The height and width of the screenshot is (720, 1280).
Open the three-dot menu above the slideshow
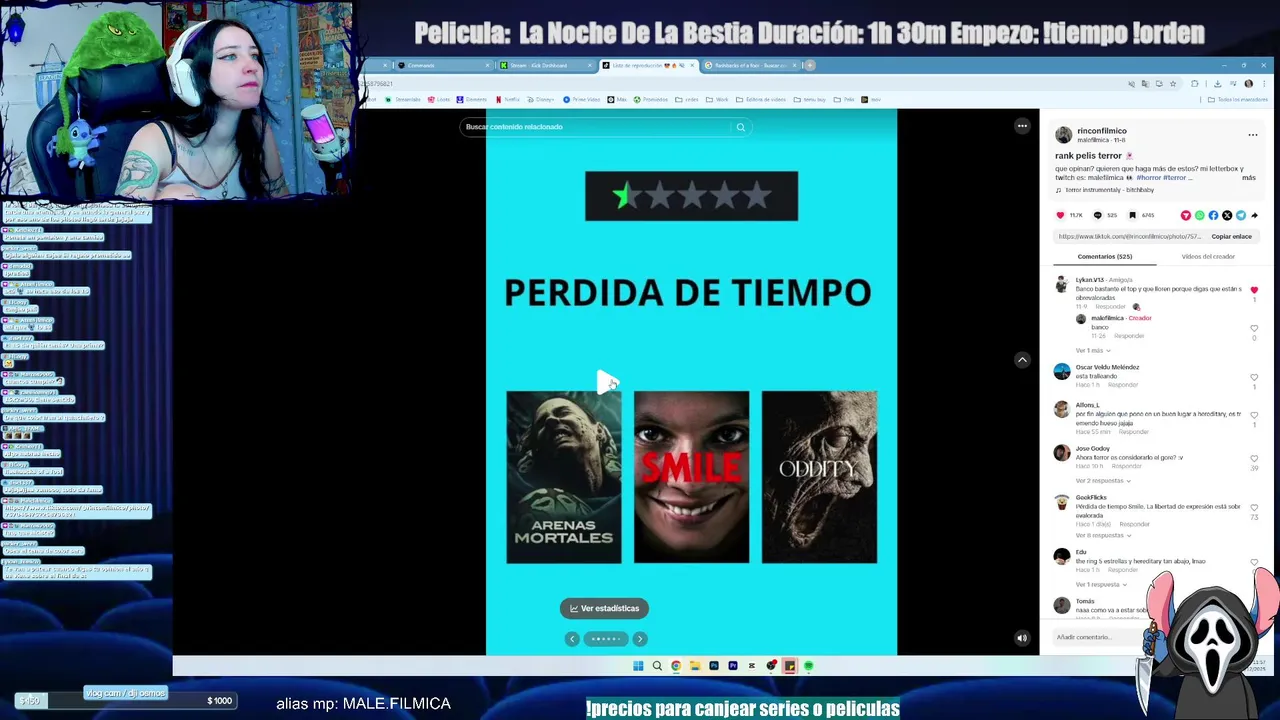click(1022, 126)
